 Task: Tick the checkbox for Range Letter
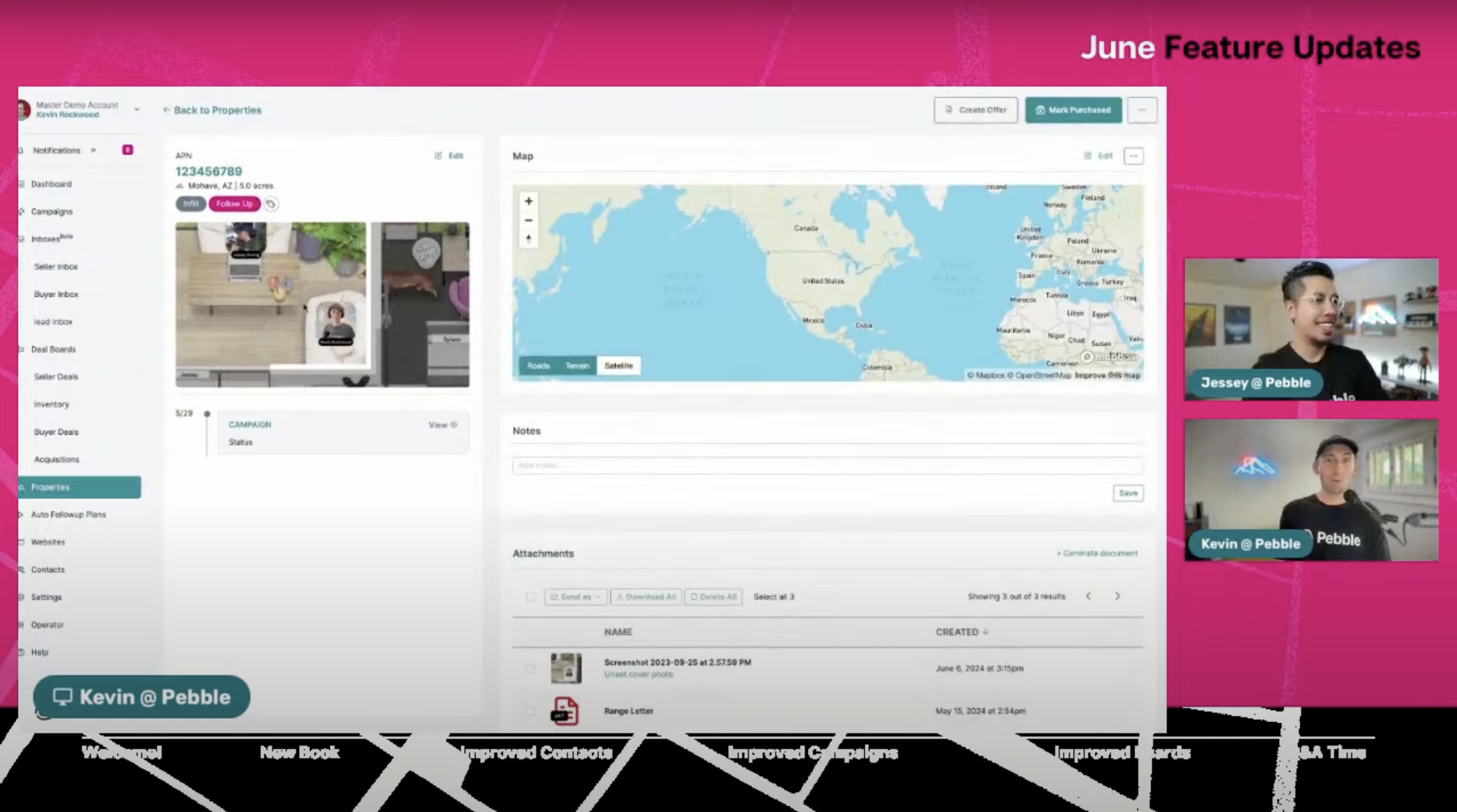click(530, 711)
